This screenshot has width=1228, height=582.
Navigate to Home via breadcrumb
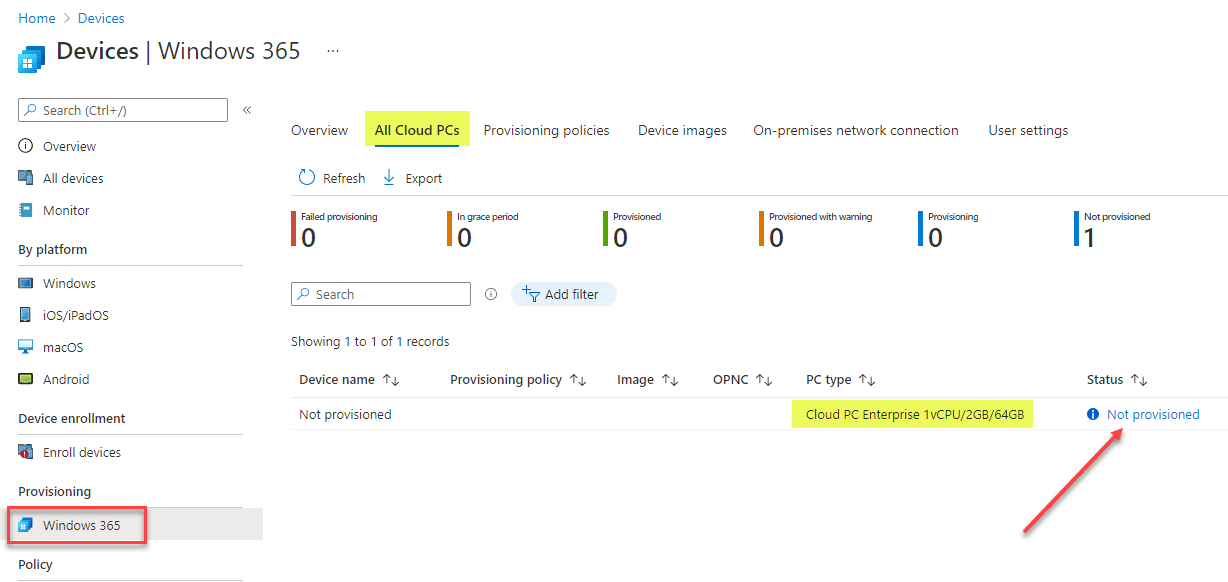tap(36, 18)
